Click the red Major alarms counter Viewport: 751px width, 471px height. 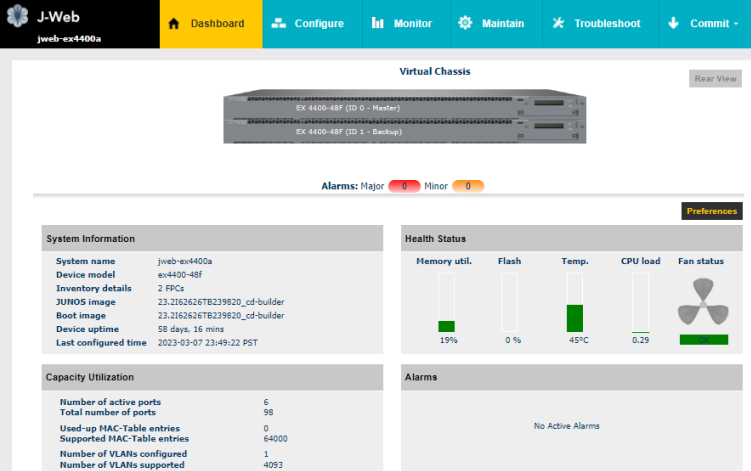coord(404,186)
